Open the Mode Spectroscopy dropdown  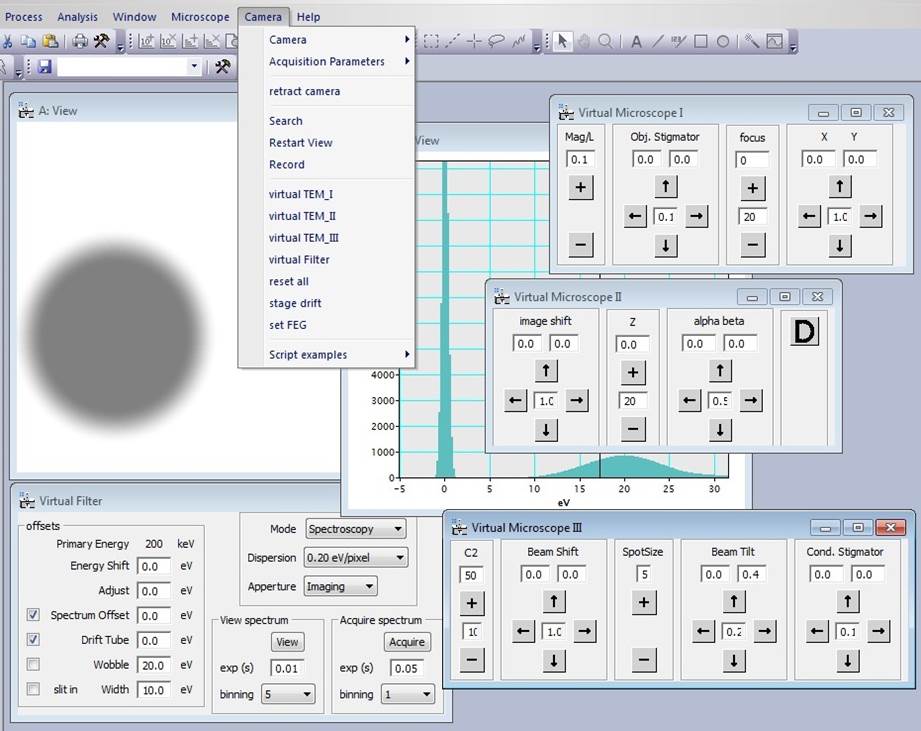pyautogui.click(x=356, y=529)
